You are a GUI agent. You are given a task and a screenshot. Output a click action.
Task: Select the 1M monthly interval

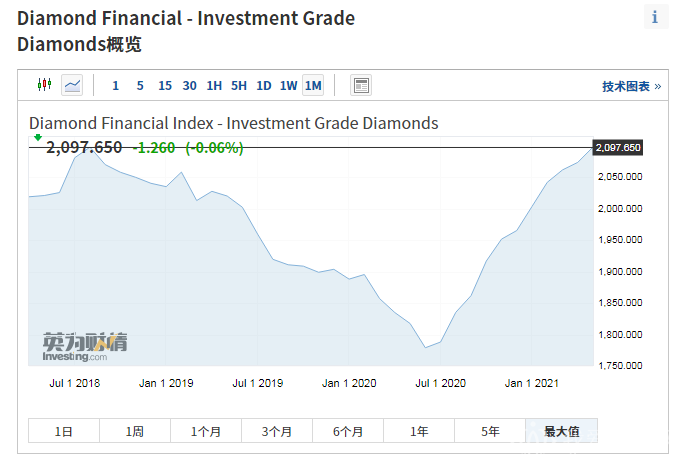tap(313, 86)
